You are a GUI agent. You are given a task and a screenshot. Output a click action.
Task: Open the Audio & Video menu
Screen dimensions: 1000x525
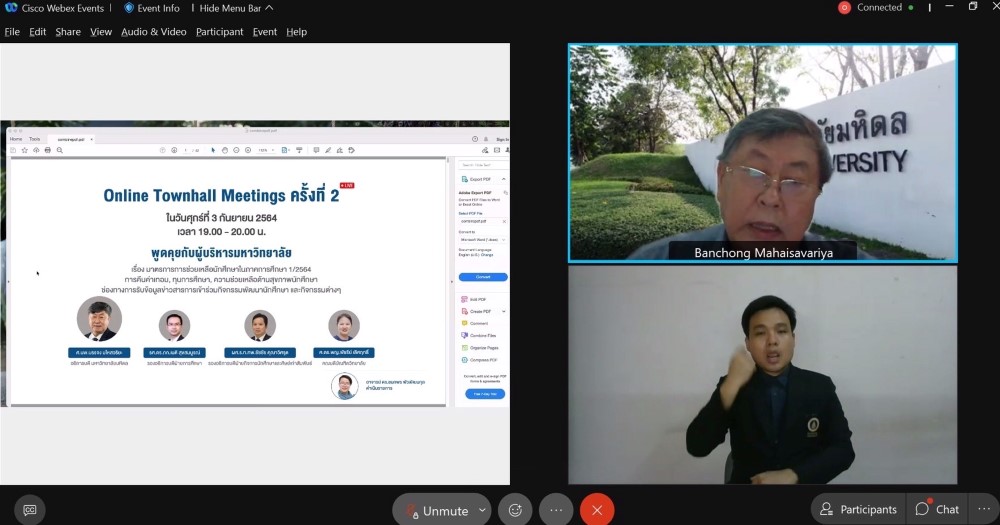tap(153, 32)
